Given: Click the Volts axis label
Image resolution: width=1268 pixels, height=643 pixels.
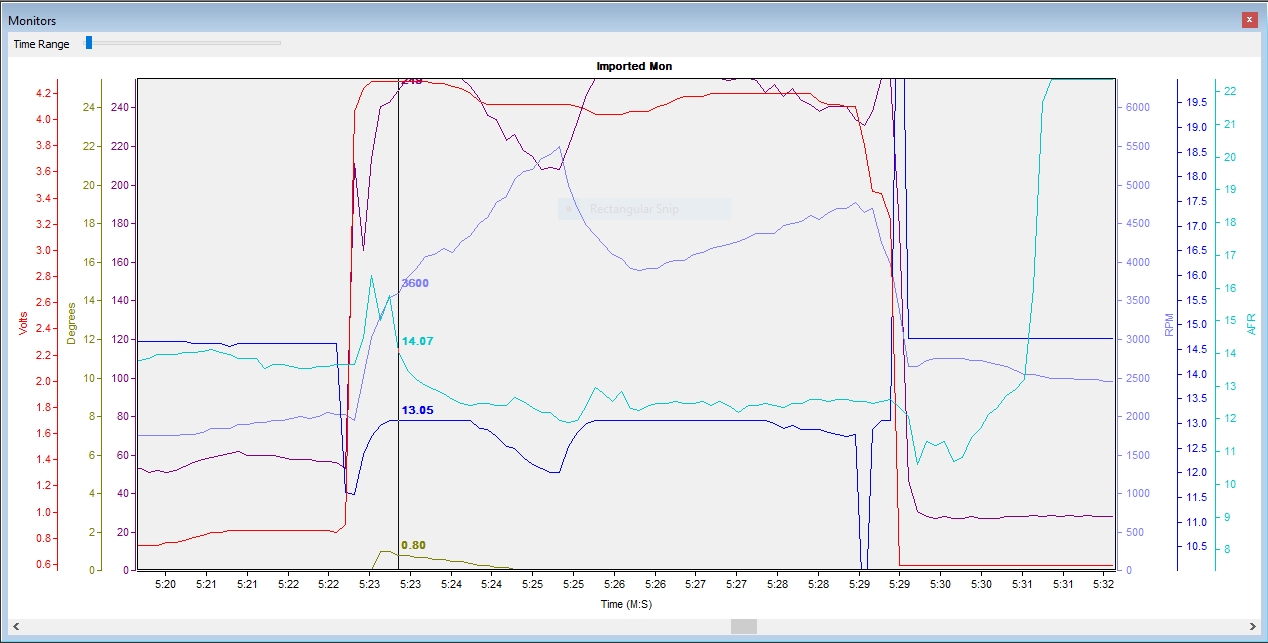Looking at the screenshot, I should pyautogui.click(x=23, y=324).
